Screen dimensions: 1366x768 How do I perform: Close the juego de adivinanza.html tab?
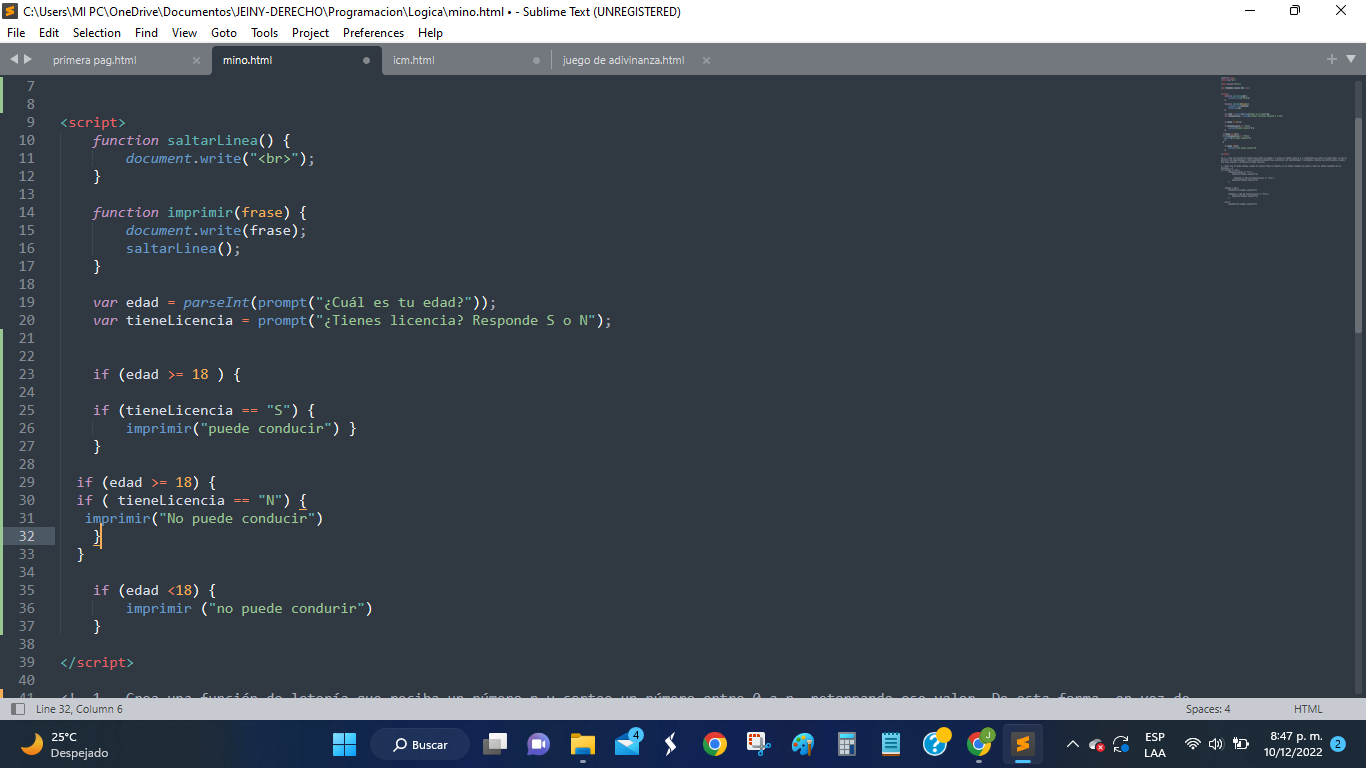(706, 60)
